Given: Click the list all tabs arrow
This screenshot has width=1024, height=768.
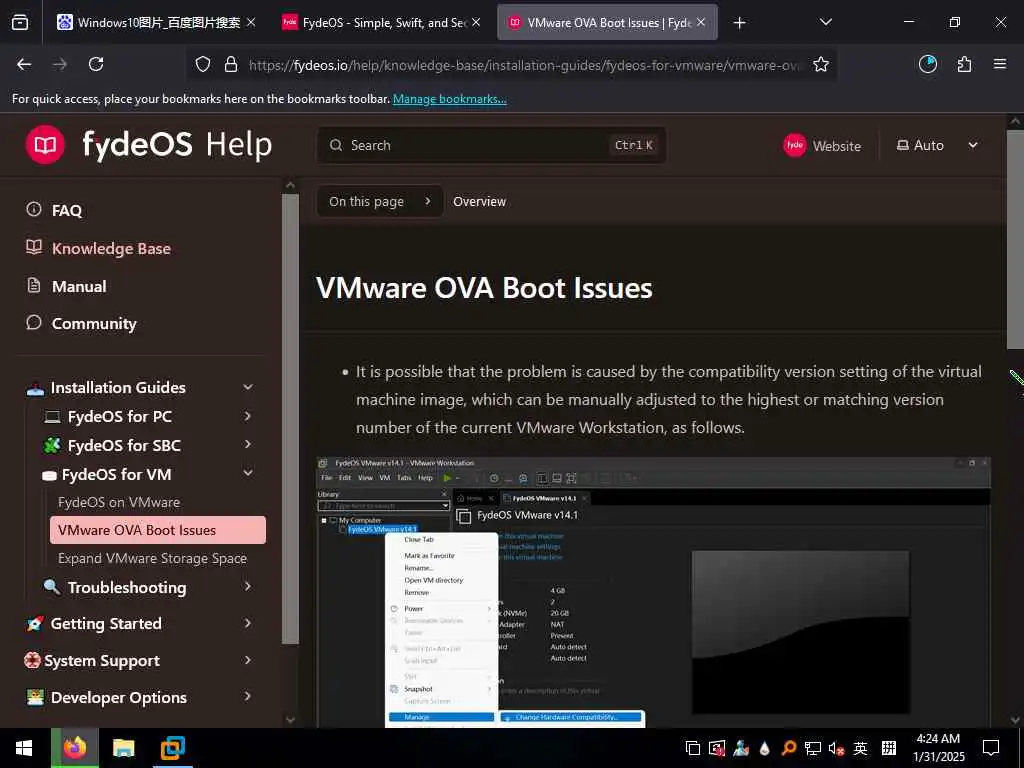Looking at the screenshot, I should point(825,22).
